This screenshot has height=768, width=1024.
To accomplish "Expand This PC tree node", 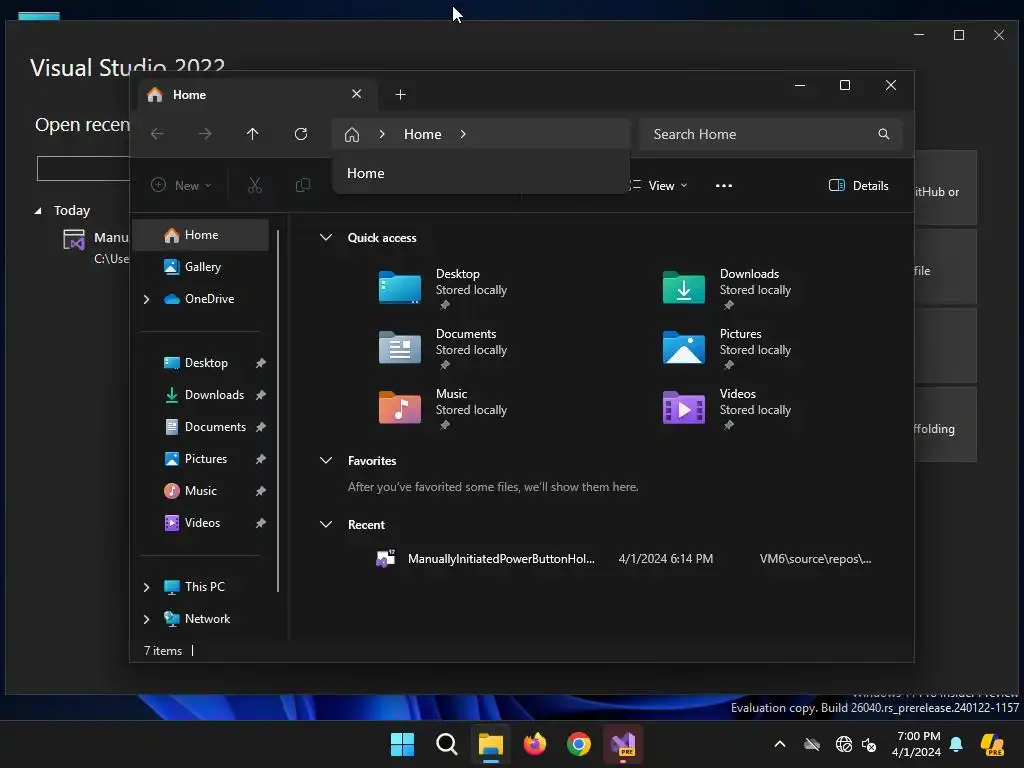I will [146, 587].
